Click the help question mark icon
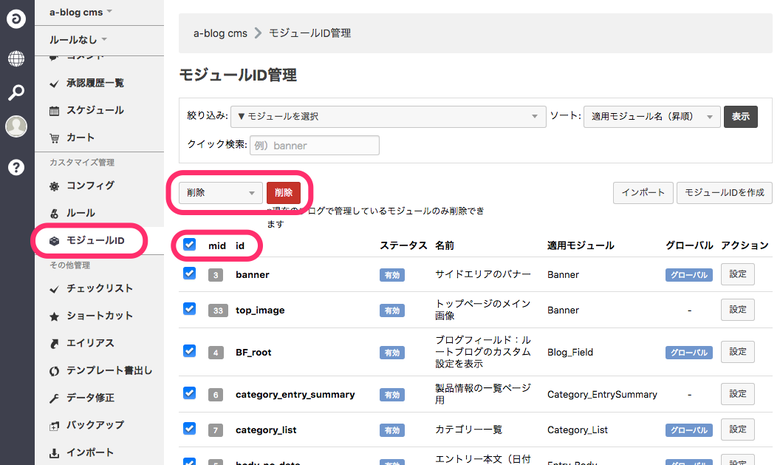This screenshot has width=780, height=465. tap(16, 167)
